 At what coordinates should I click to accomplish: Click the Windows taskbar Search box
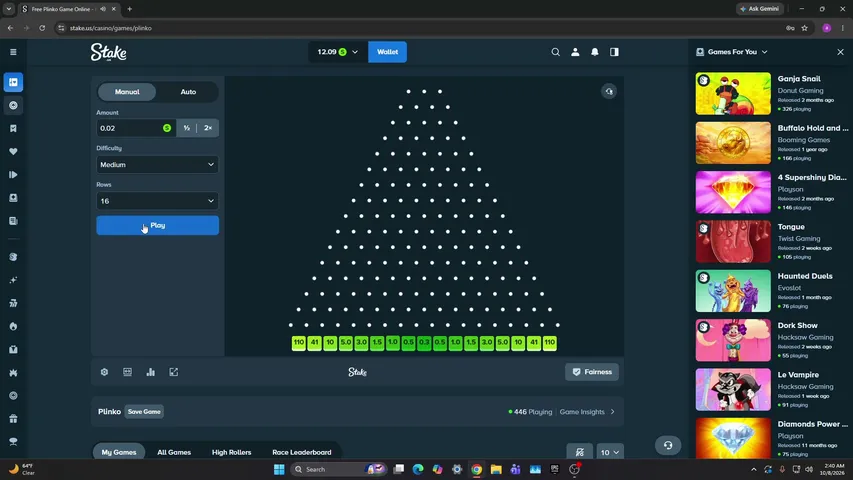pos(338,469)
